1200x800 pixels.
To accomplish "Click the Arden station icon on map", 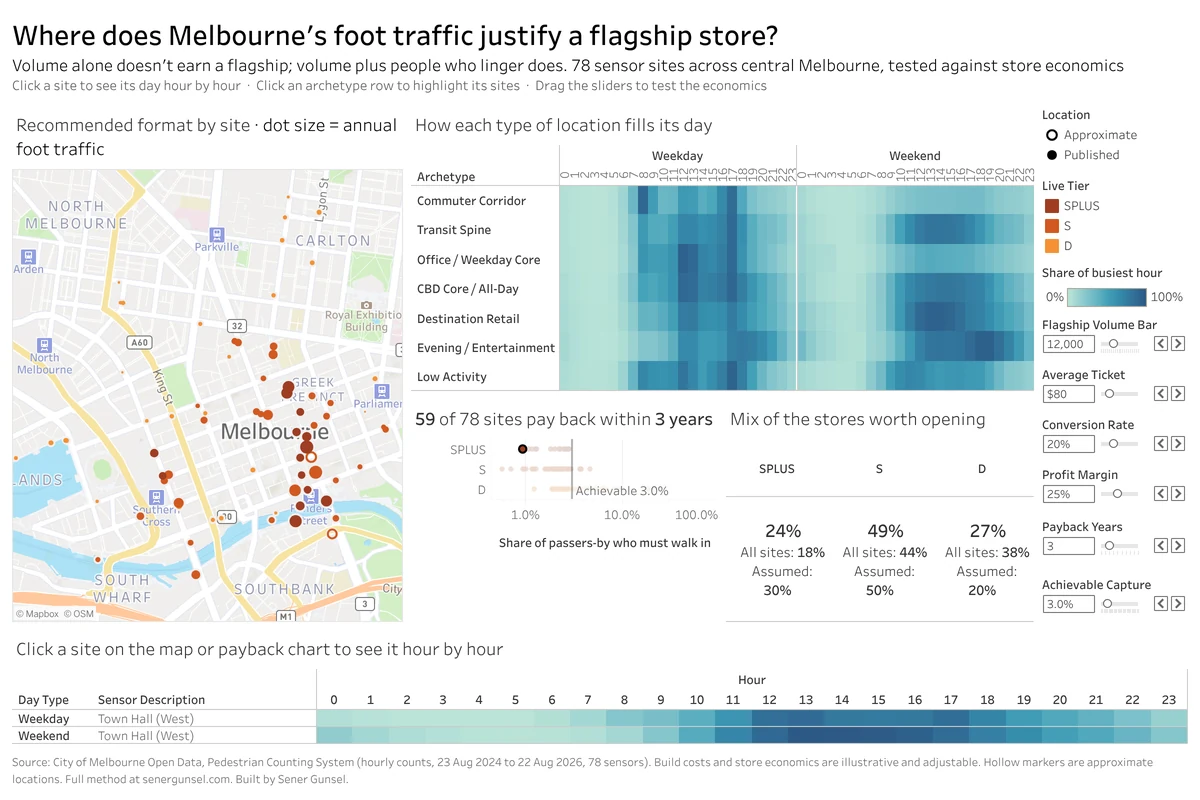I will pyautogui.click(x=27, y=256).
